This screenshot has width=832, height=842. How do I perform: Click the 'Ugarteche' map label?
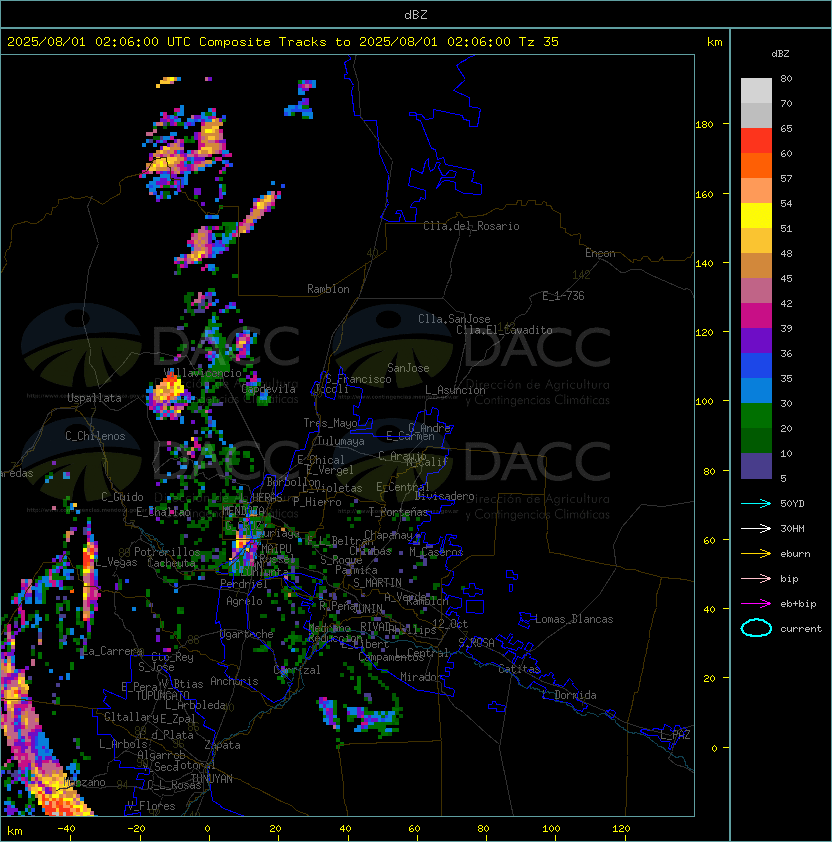(x=247, y=634)
